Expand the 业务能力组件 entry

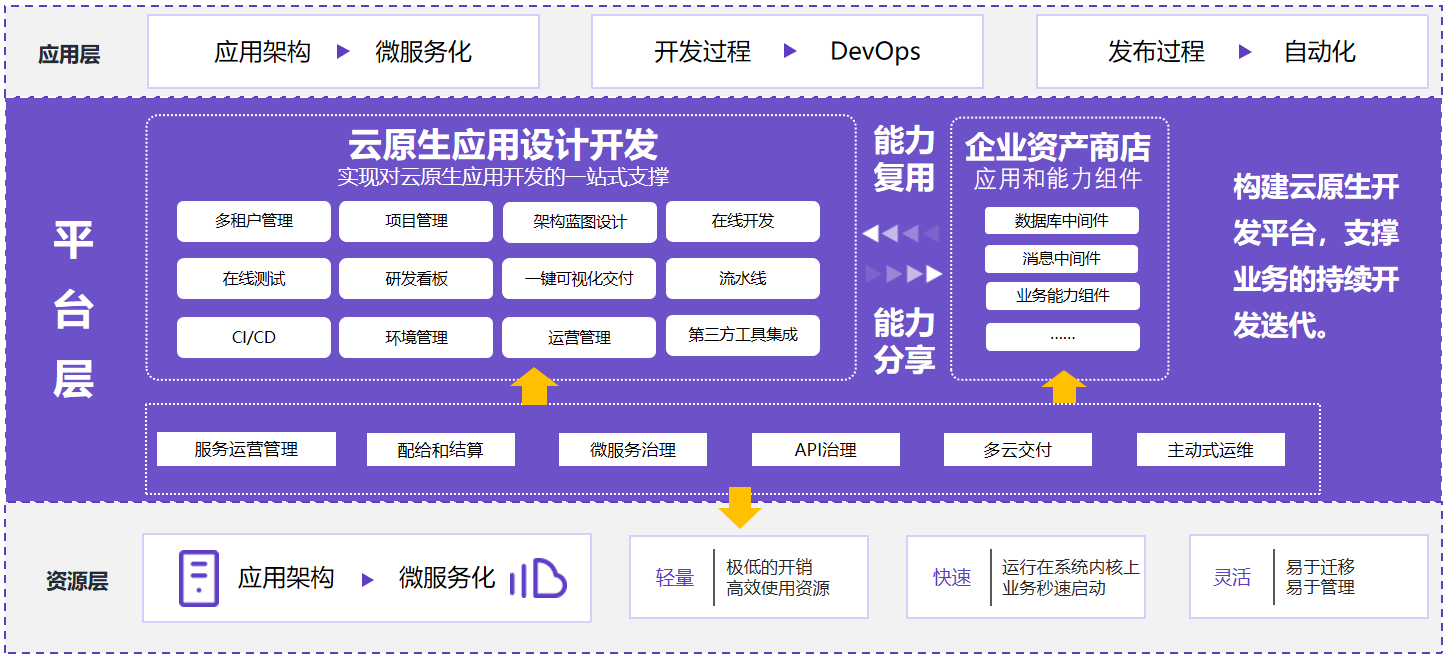coord(1062,295)
